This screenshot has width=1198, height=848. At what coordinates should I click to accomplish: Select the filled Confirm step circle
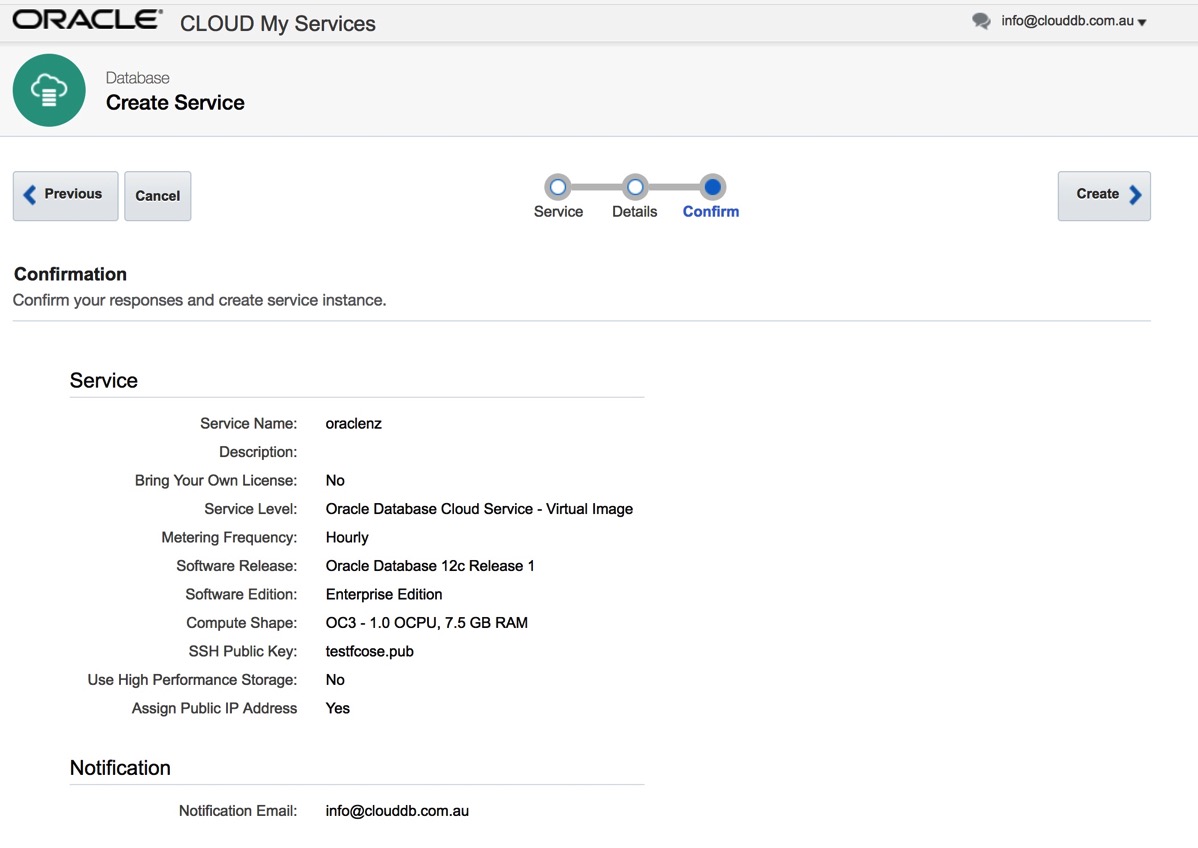point(712,187)
